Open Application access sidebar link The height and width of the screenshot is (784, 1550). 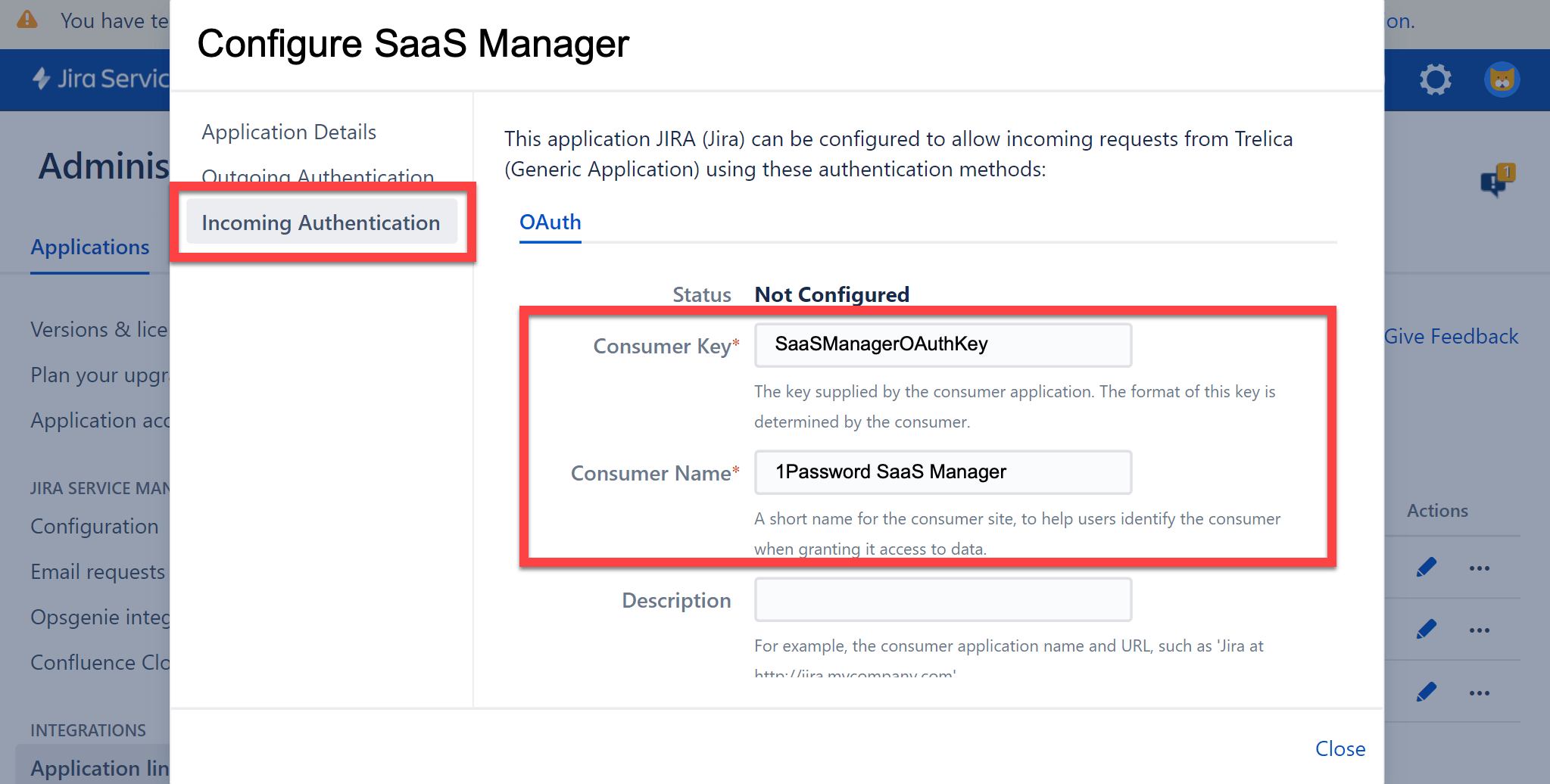tap(99, 421)
